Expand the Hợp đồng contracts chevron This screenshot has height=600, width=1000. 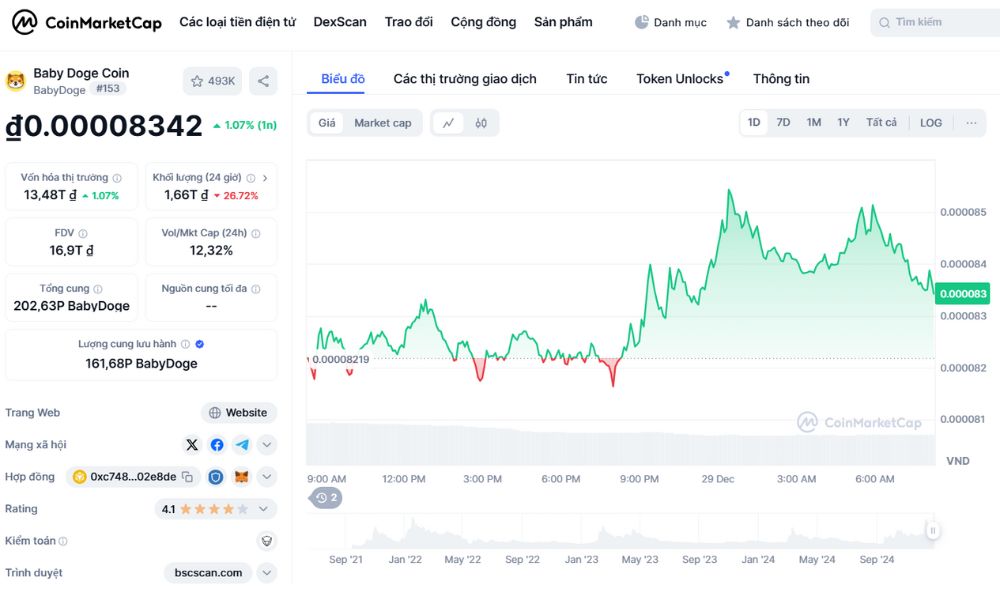(x=267, y=477)
